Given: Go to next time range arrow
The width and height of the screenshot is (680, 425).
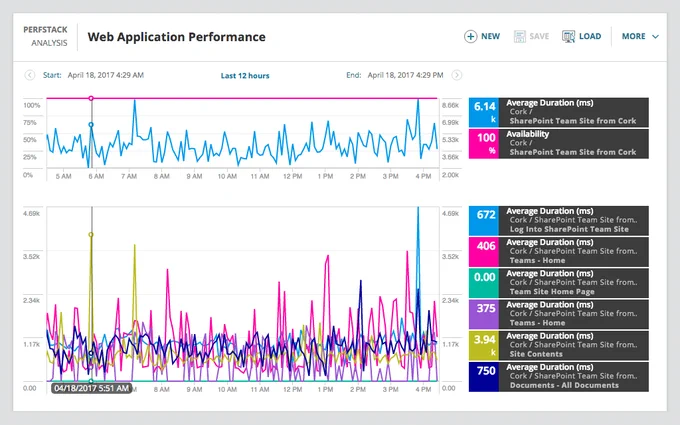Looking at the screenshot, I should click(457, 75).
